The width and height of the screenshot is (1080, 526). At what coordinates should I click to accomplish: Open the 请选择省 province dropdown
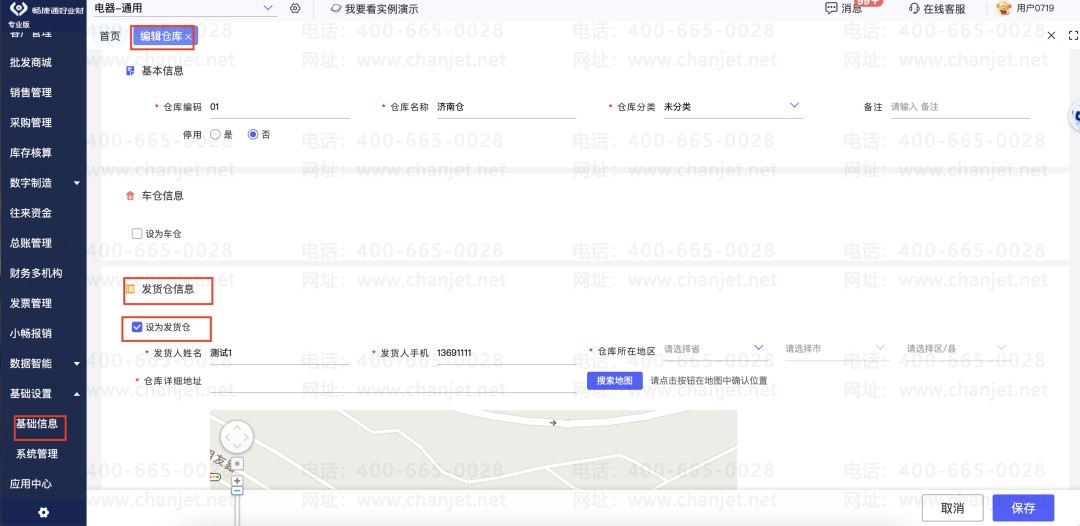click(x=714, y=348)
